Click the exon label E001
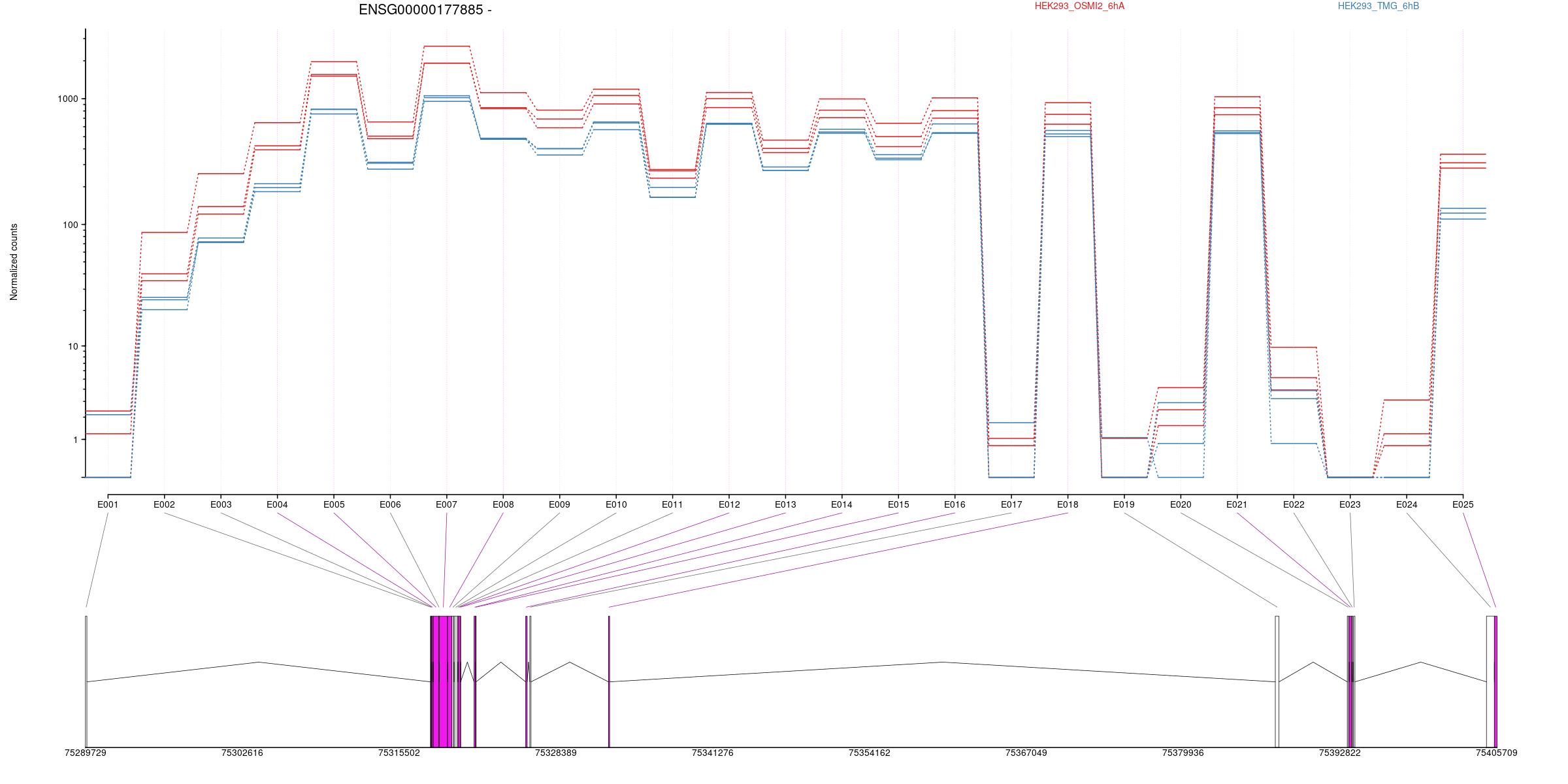This screenshot has width=1568, height=784. pyautogui.click(x=108, y=504)
